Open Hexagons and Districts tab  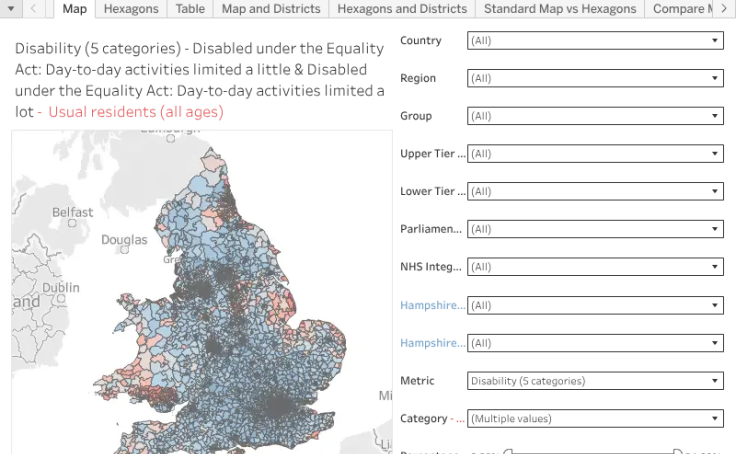click(x=402, y=8)
